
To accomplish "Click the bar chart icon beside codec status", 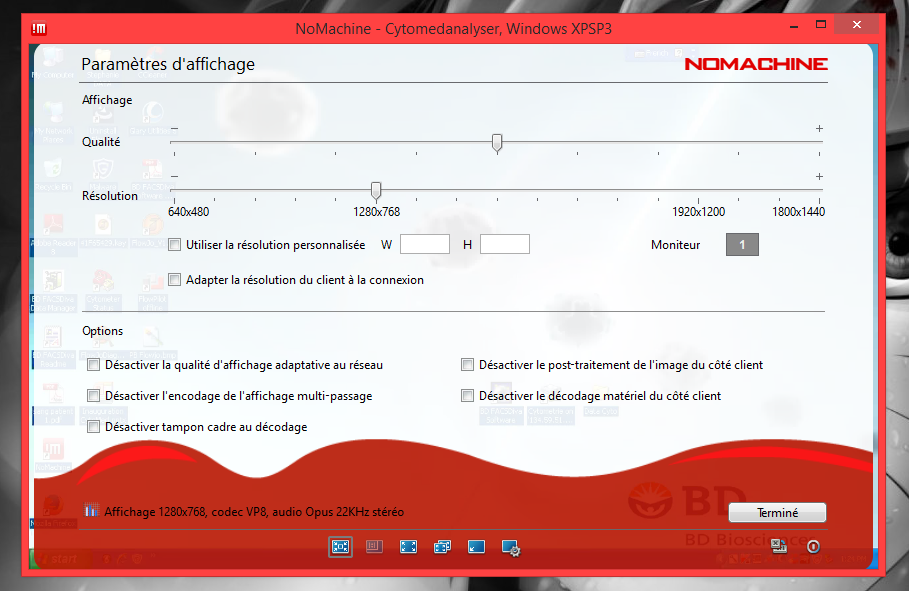I will click(91, 510).
